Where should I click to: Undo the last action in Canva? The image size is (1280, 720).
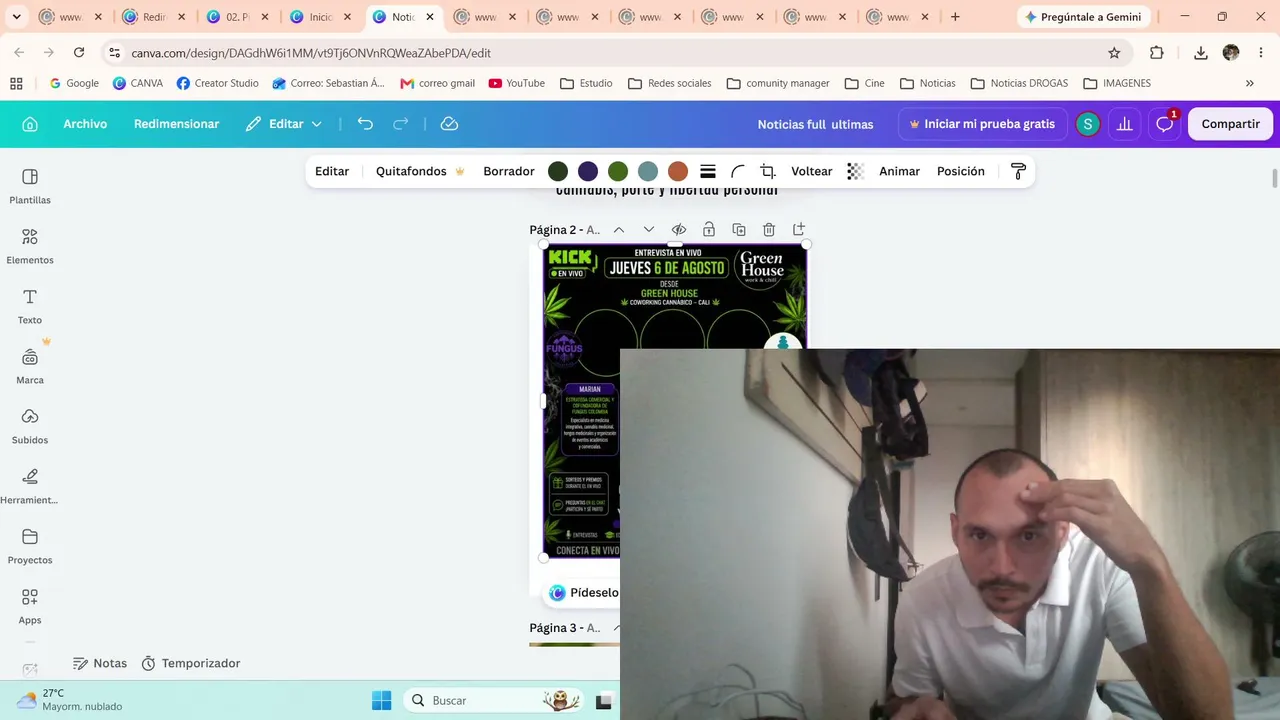pyautogui.click(x=365, y=124)
